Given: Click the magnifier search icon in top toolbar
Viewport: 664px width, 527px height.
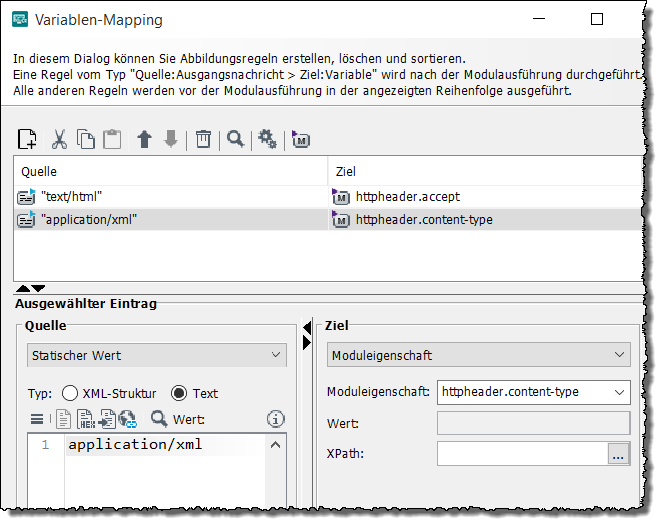Looking at the screenshot, I should pyautogui.click(x=235, y=140).
